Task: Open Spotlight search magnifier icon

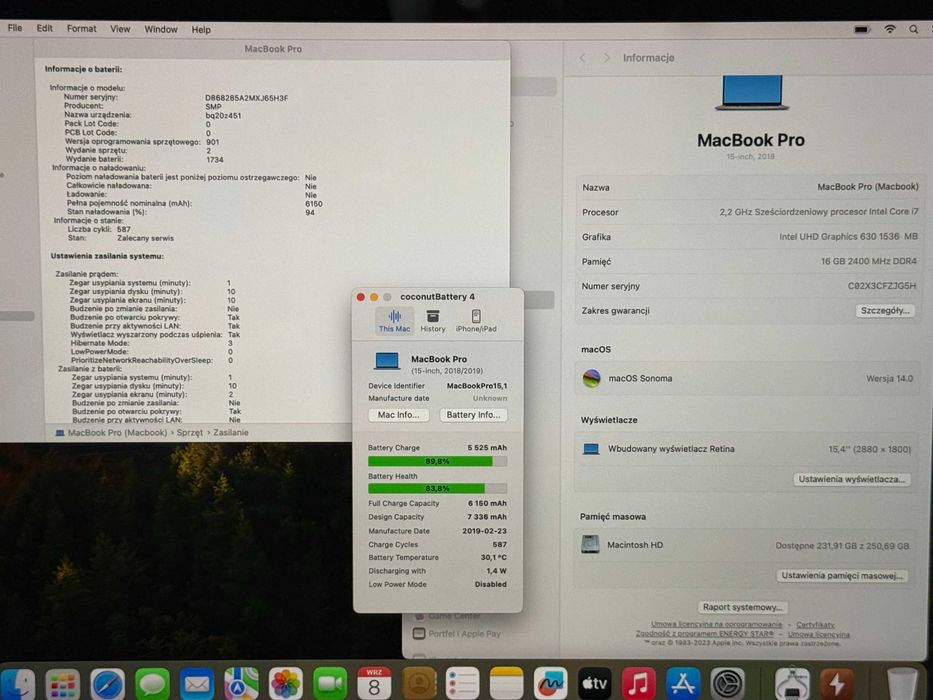Action: tap(913, 29)
